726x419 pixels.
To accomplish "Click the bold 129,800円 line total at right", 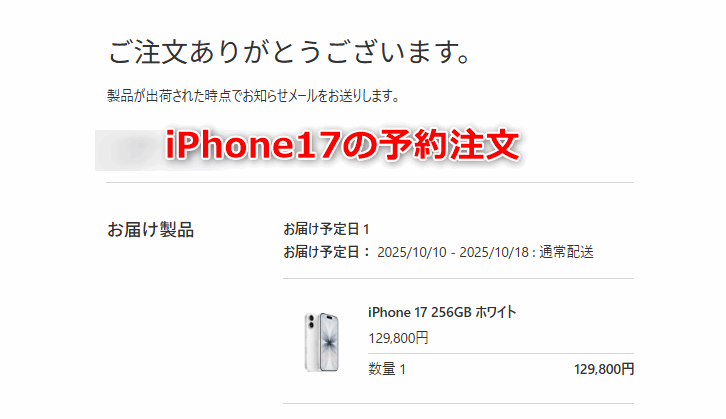I will (x=604, y=369).
